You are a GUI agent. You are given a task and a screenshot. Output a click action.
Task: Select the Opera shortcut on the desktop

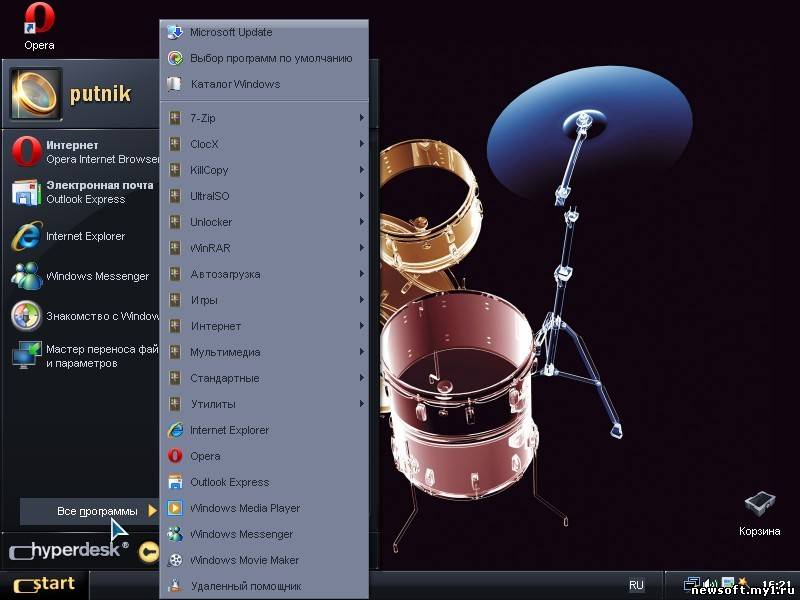(x=39, y=27)
